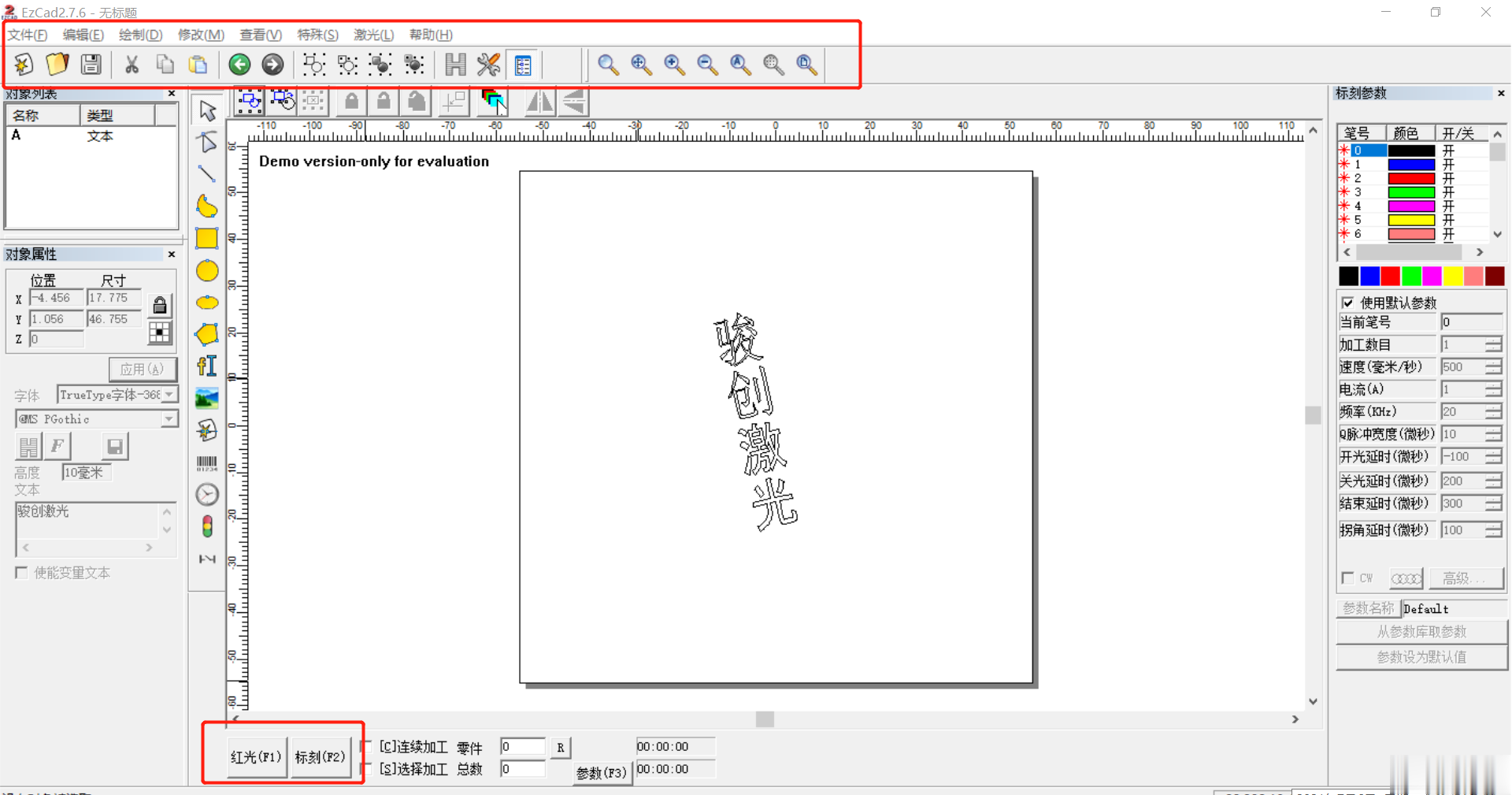Select the node editing tool
Viewport: 1512px width, 795px height.
tap(207, 142)
